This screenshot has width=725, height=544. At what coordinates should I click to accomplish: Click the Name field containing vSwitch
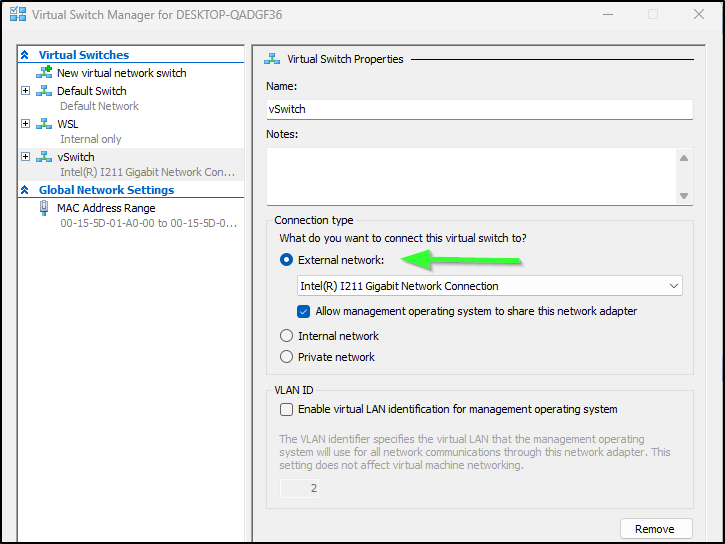coord(479,110)
